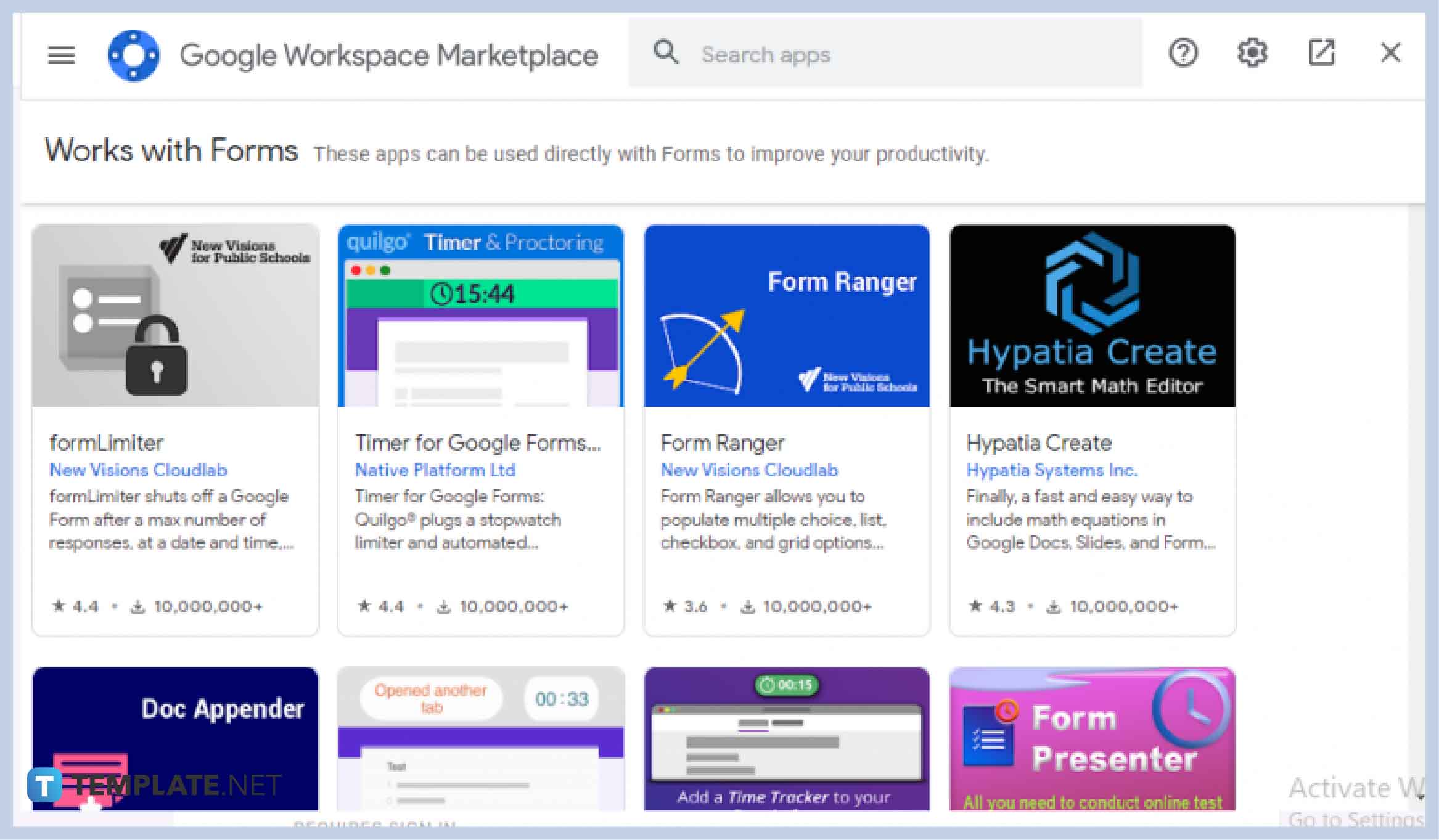The height and width of the screenshot is (840, 1439).
Task: Click the New Visions Cloudlab link under formLimiter
Action: [138, 470]
